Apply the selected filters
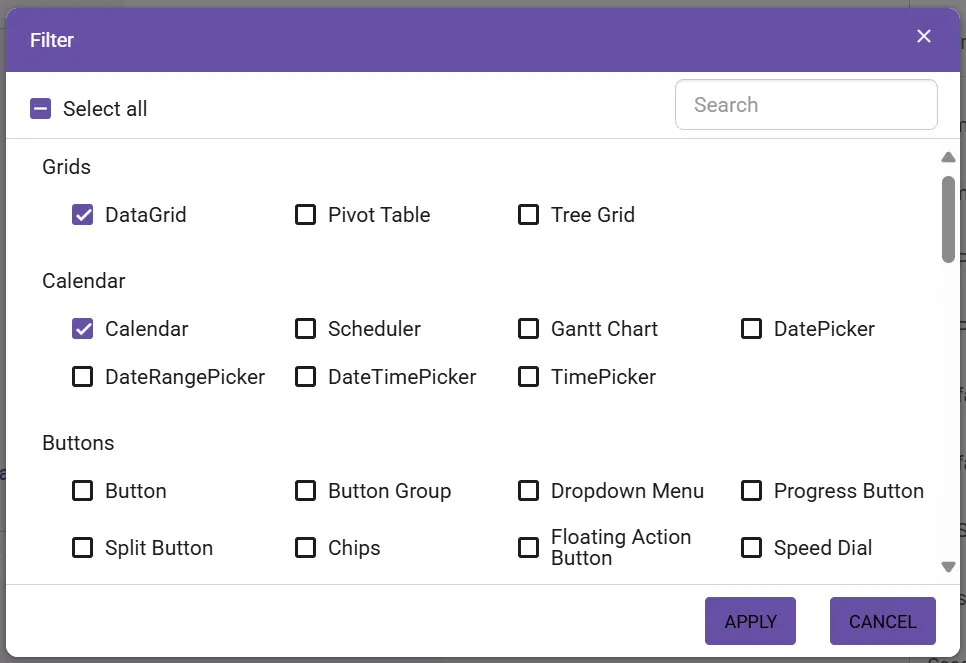This screenshot has height=663, width=966. click(750, 620)
